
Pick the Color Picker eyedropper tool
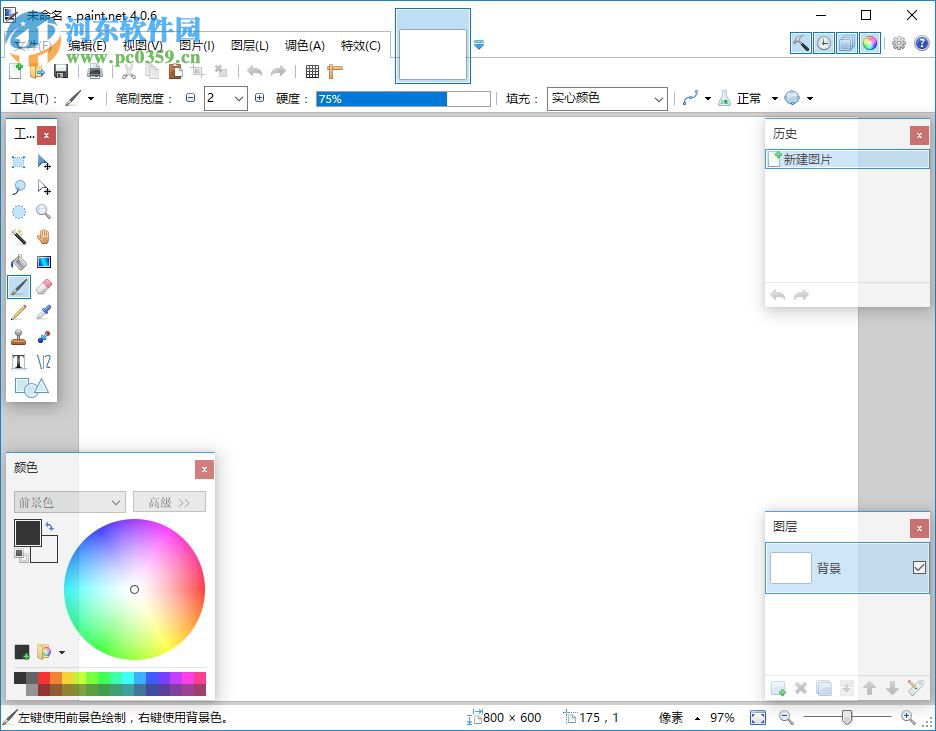[x=44, y=311]
